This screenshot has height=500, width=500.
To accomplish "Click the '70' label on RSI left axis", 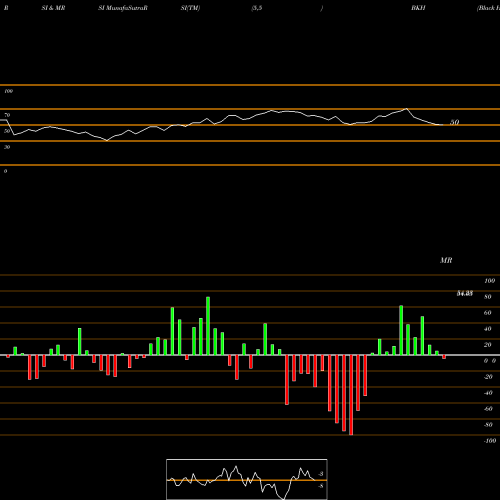I will pyautogui.click(x=7, y=115).
